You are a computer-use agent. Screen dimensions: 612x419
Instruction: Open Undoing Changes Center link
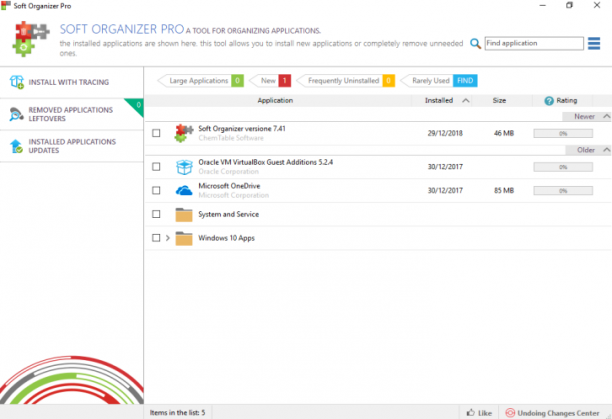coord(558,413)
